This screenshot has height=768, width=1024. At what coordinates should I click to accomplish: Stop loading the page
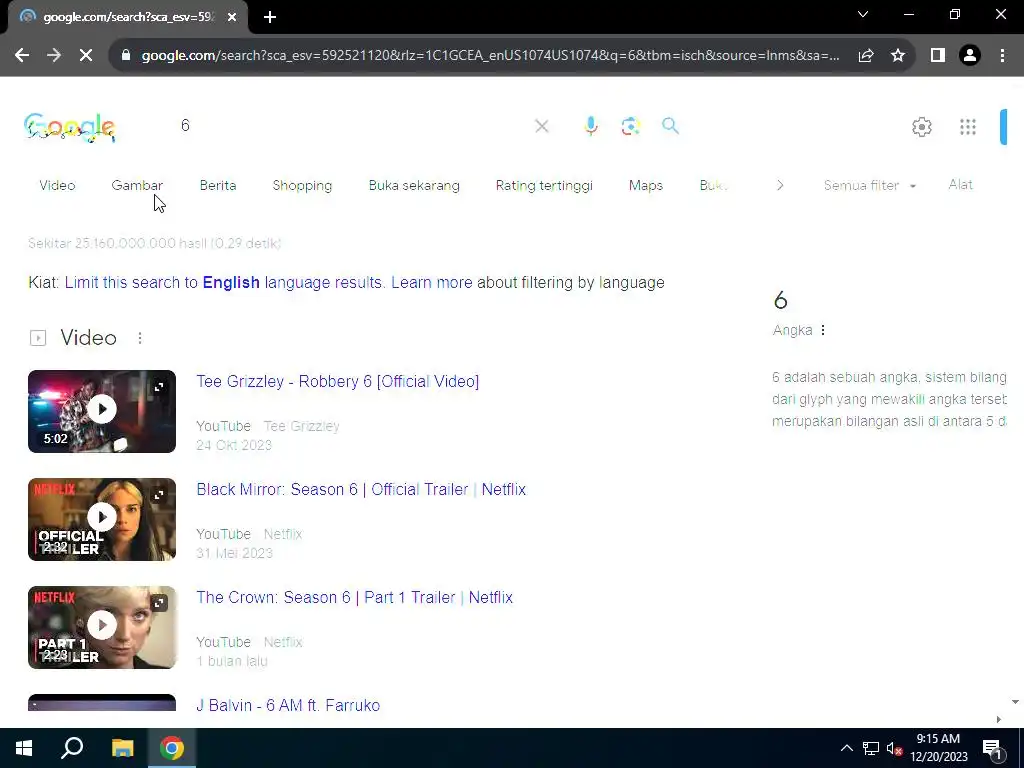(86, 56)
